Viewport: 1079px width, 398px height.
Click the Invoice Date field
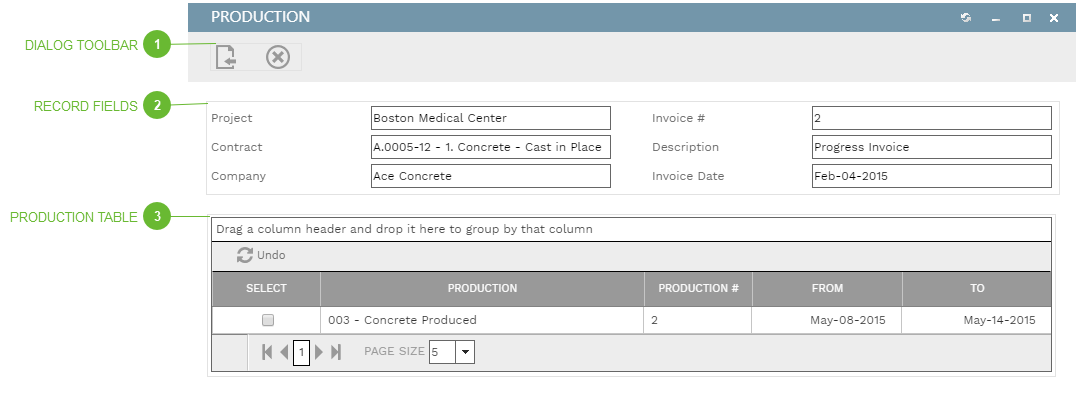click(932, 176)
